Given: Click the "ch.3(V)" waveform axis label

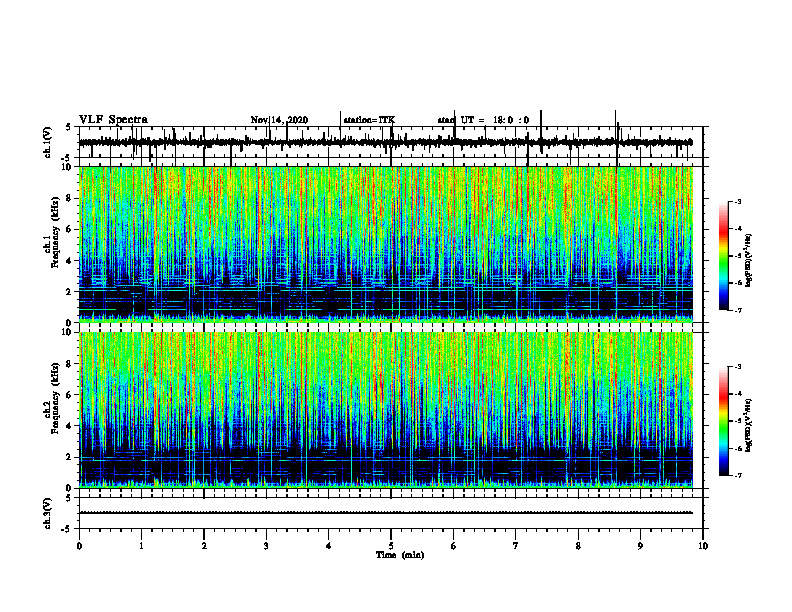Looking at the screenshot, I should click(x=48, y=513).
